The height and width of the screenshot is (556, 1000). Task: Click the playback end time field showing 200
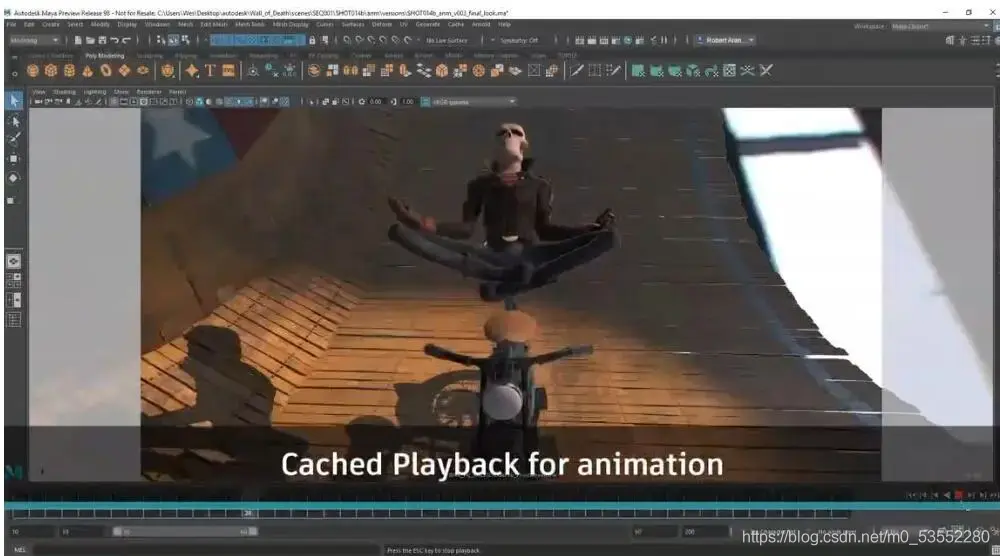[706, 531]
